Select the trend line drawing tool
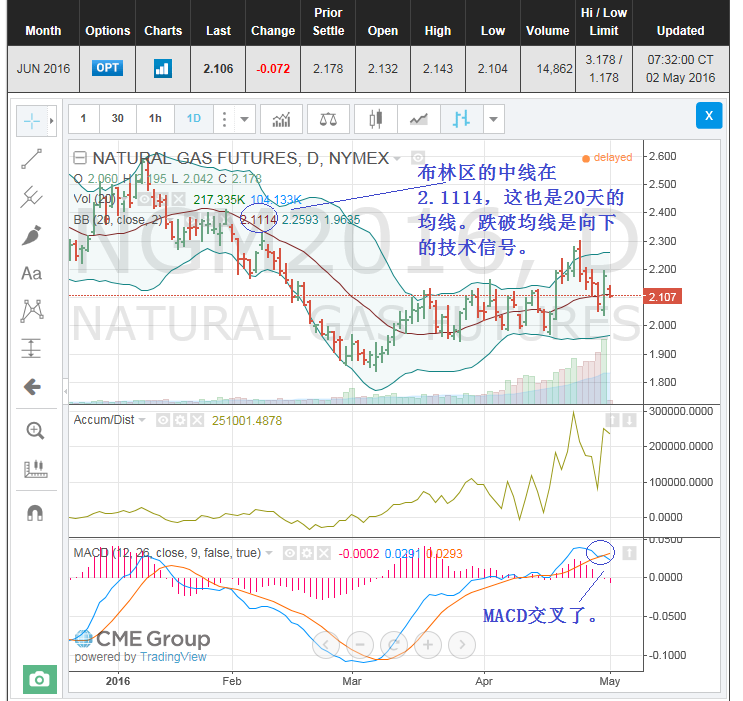Viewport: 743px width, 701px height. point(32,158)
